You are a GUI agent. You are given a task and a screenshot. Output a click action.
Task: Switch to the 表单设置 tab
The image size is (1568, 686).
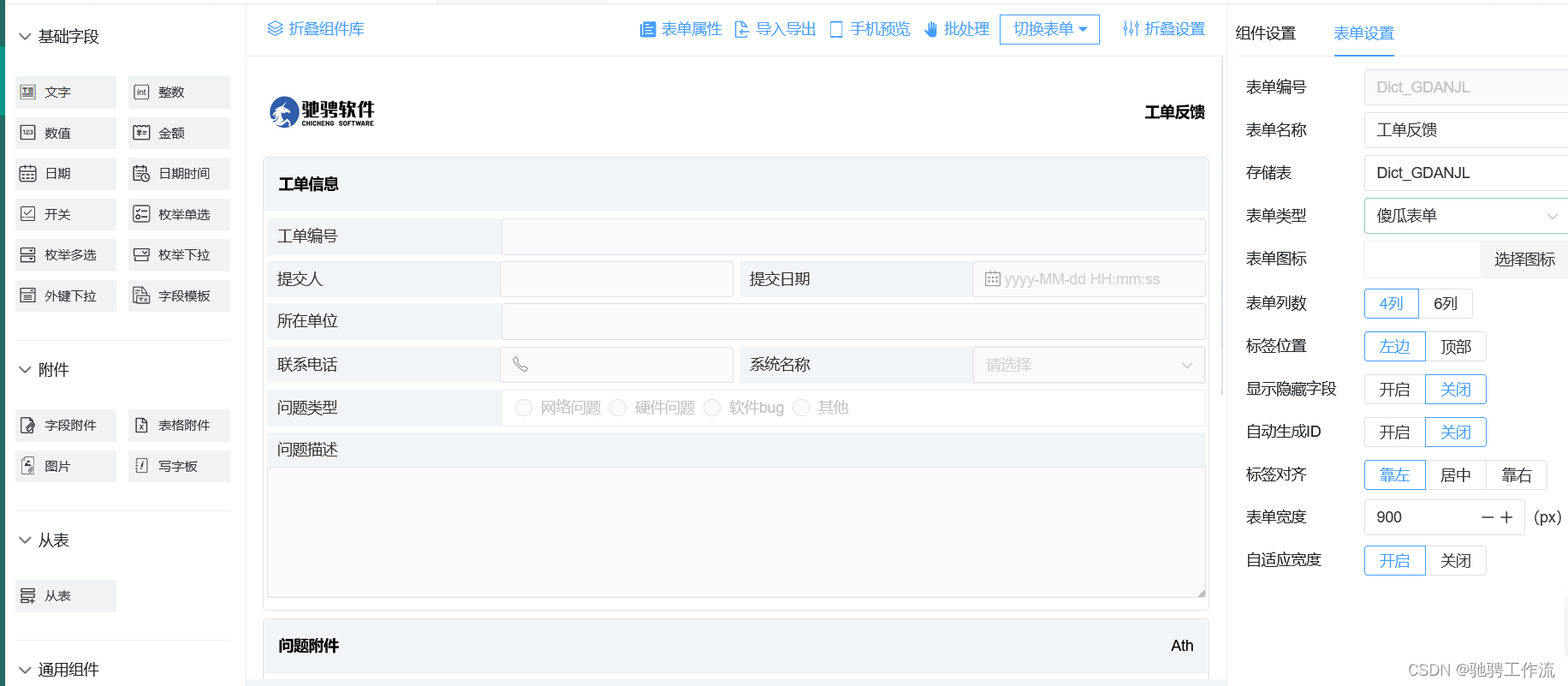pyautogui.click(x=1364, y=33)
